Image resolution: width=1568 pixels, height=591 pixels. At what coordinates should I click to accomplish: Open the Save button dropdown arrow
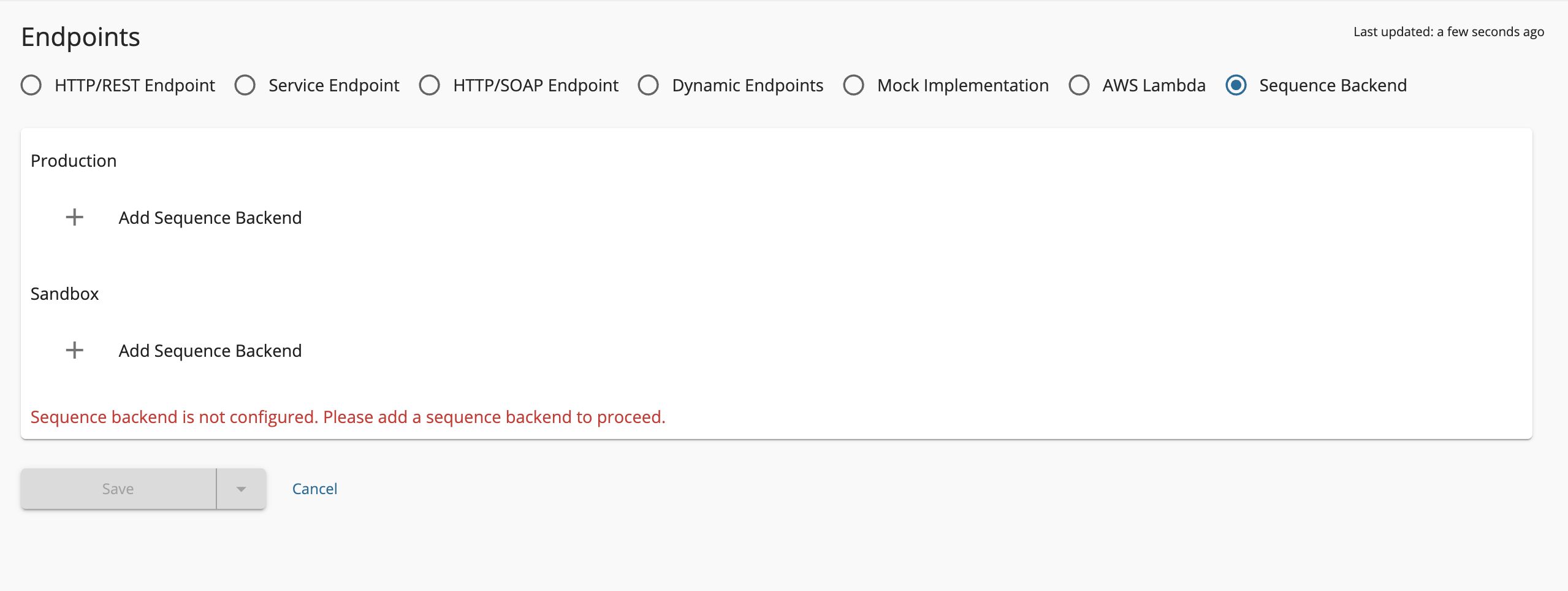241,488
